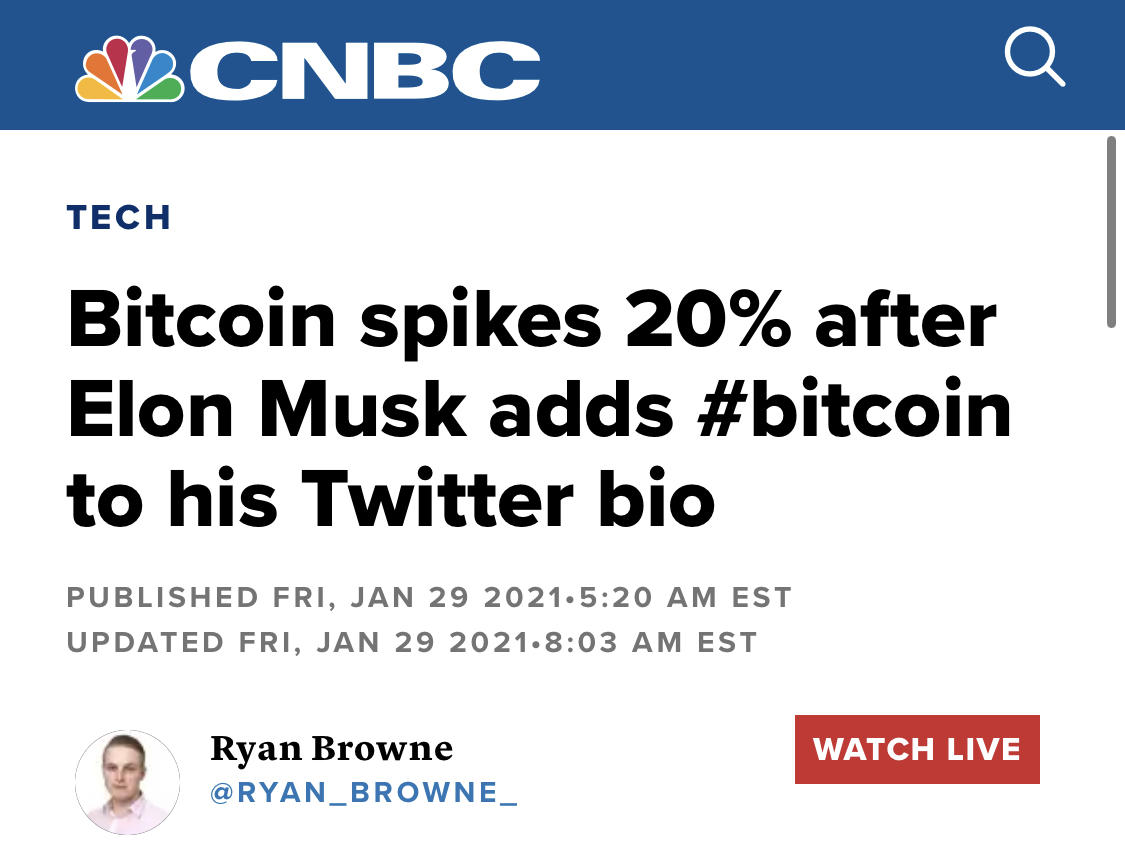Click the word #bitcoin in headline
Screen dimensions: 1125x863
point(854,410)
